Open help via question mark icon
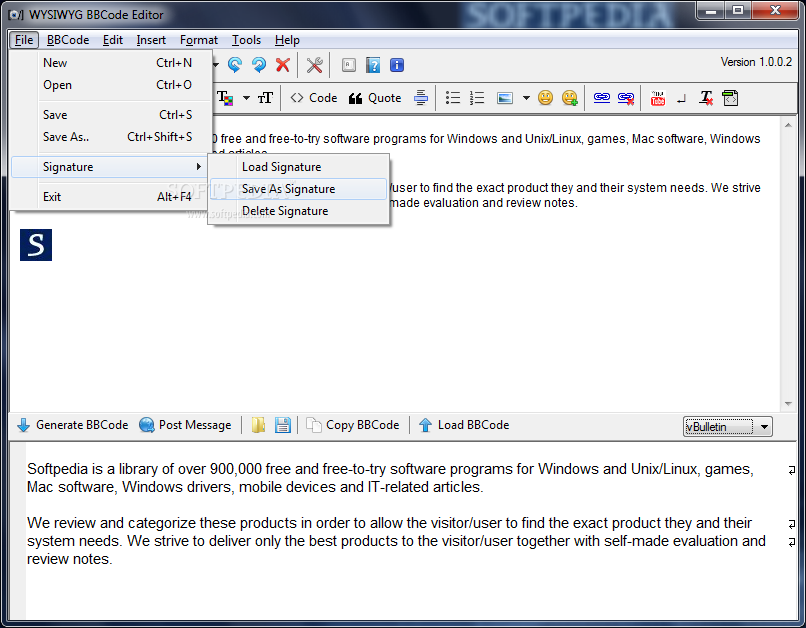Screen dimensions: 806x628 373,65
